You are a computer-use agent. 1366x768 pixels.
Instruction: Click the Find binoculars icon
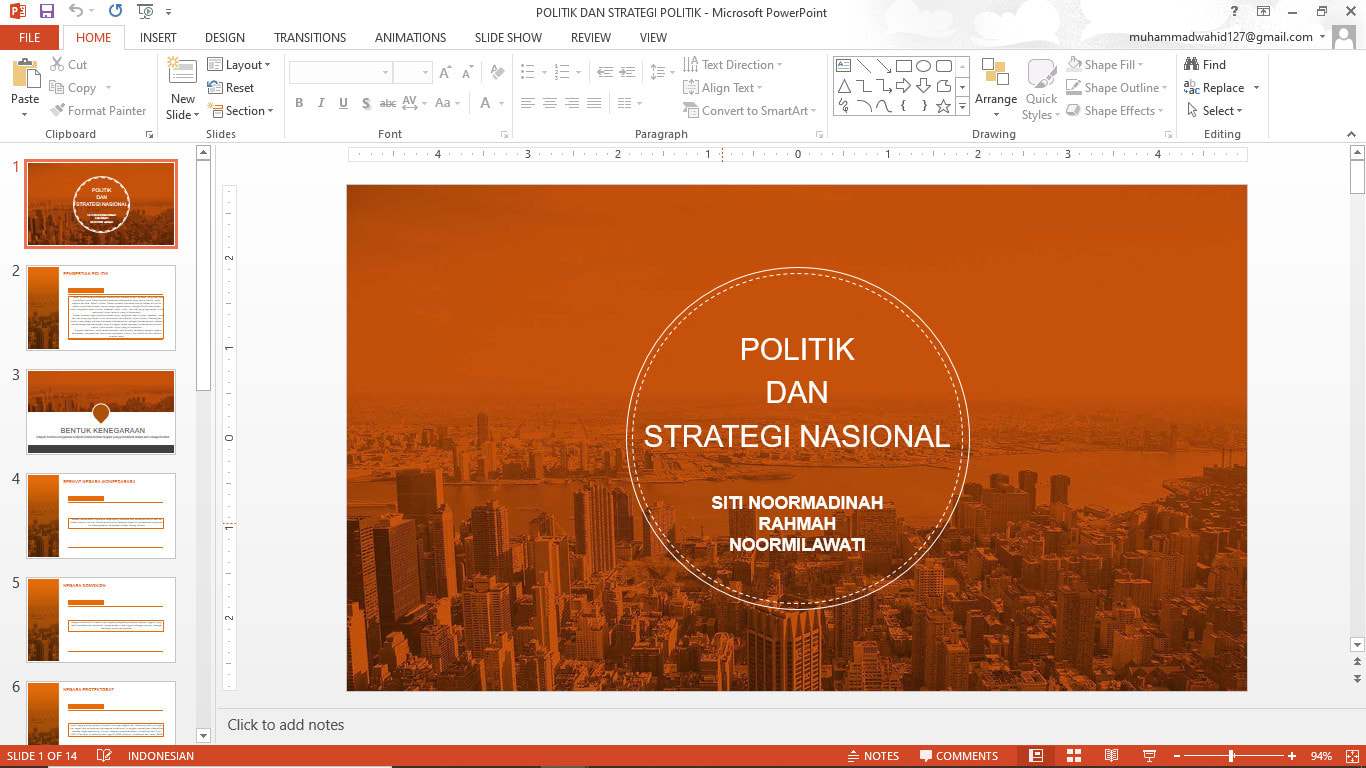tap(1191, 64)
